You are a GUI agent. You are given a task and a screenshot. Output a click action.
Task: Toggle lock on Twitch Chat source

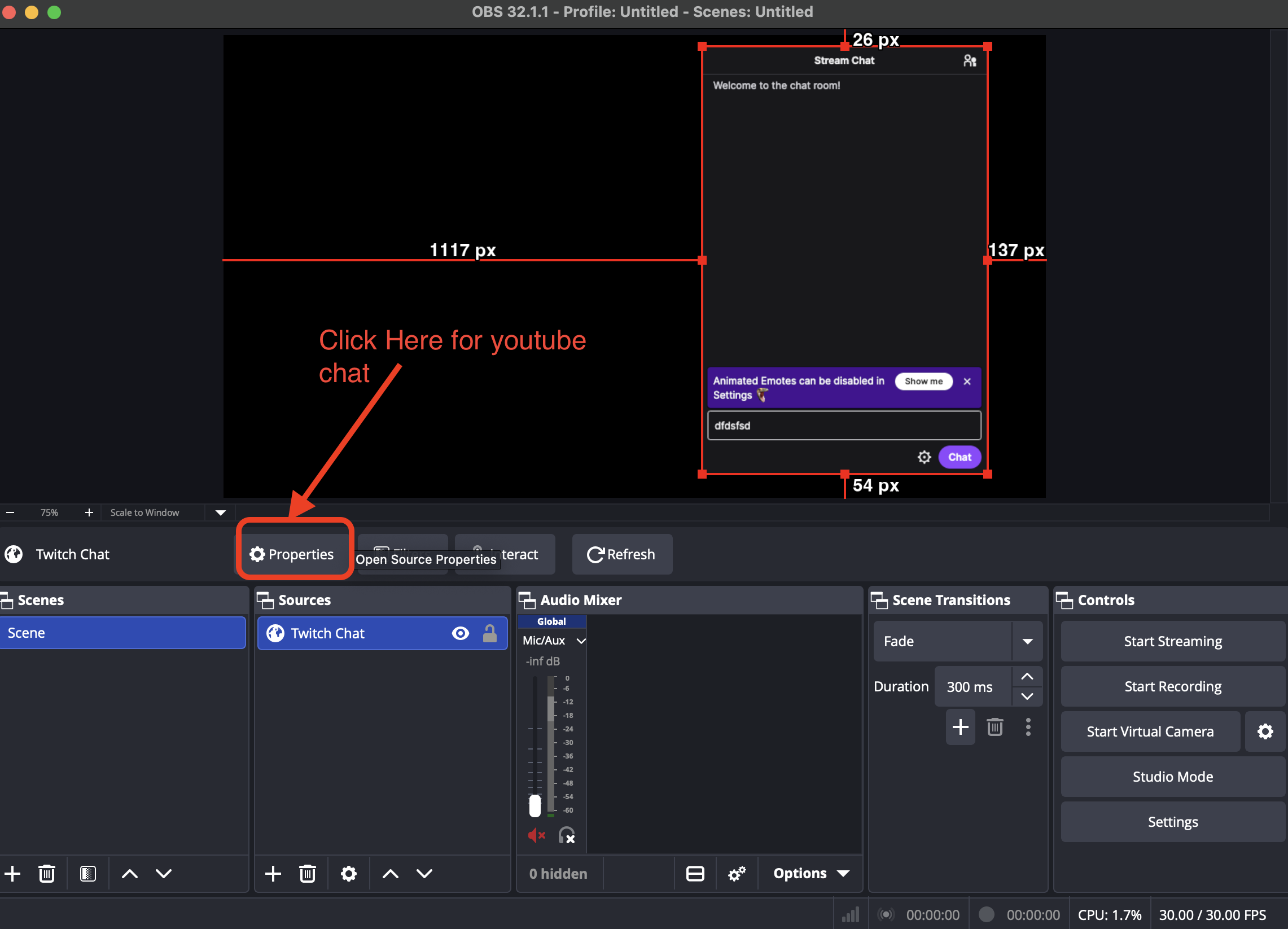[x=489, y=633]
